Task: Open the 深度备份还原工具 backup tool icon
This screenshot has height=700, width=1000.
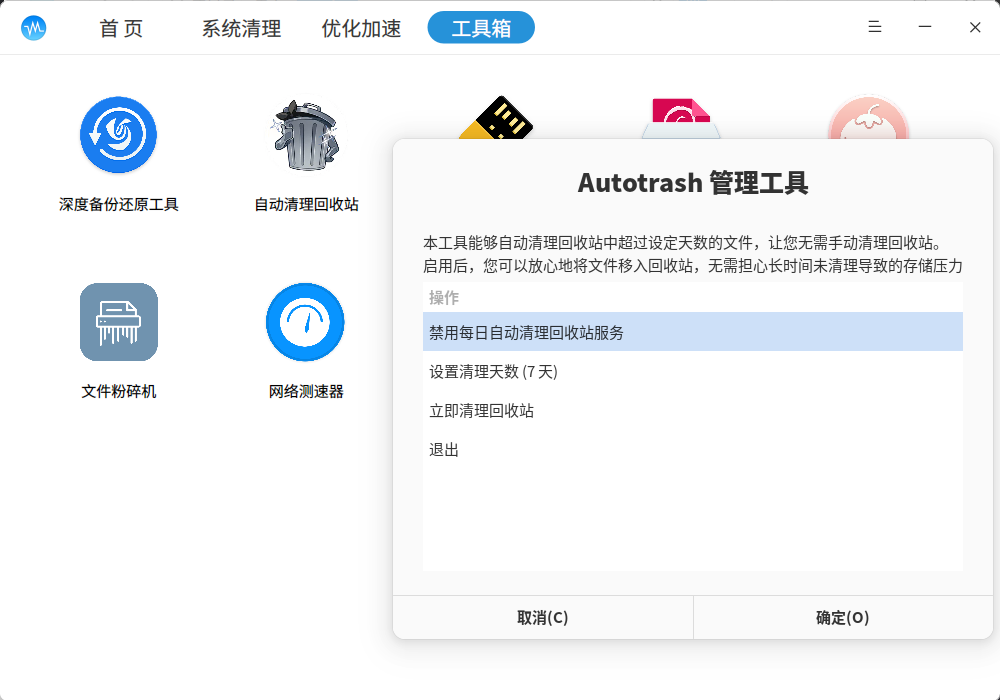Action: point(119,135)
